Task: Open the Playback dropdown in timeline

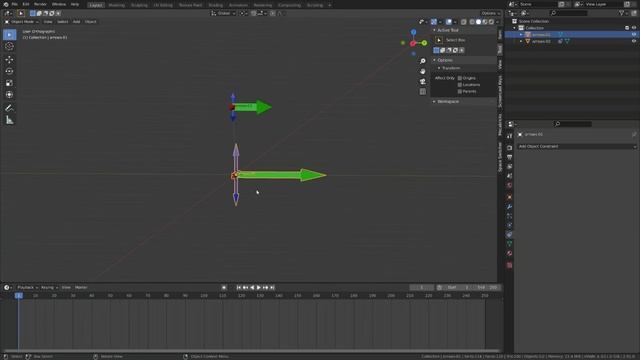Action: 27,287
